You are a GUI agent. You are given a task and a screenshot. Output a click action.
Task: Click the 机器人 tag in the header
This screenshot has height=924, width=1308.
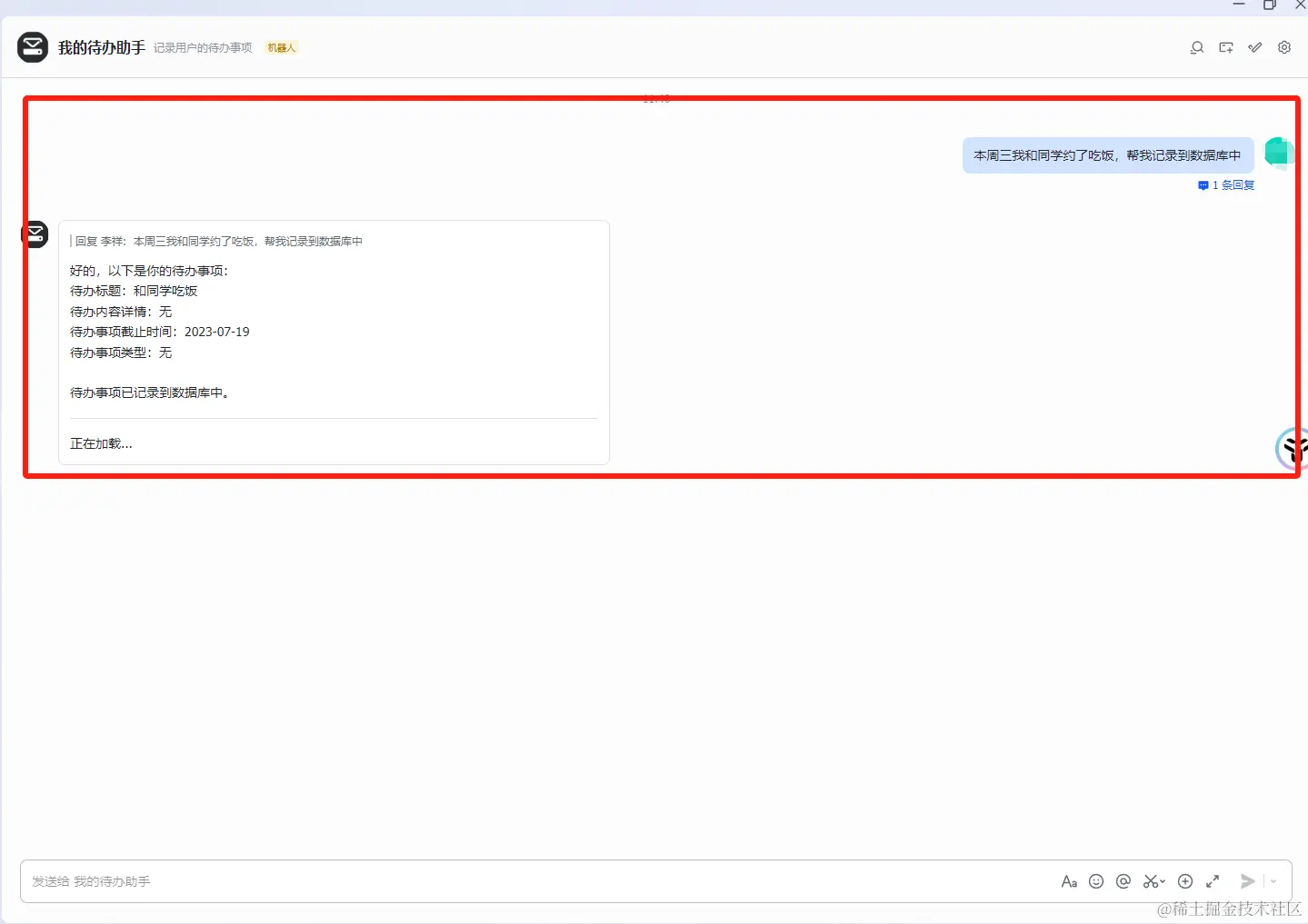point(282,48)
